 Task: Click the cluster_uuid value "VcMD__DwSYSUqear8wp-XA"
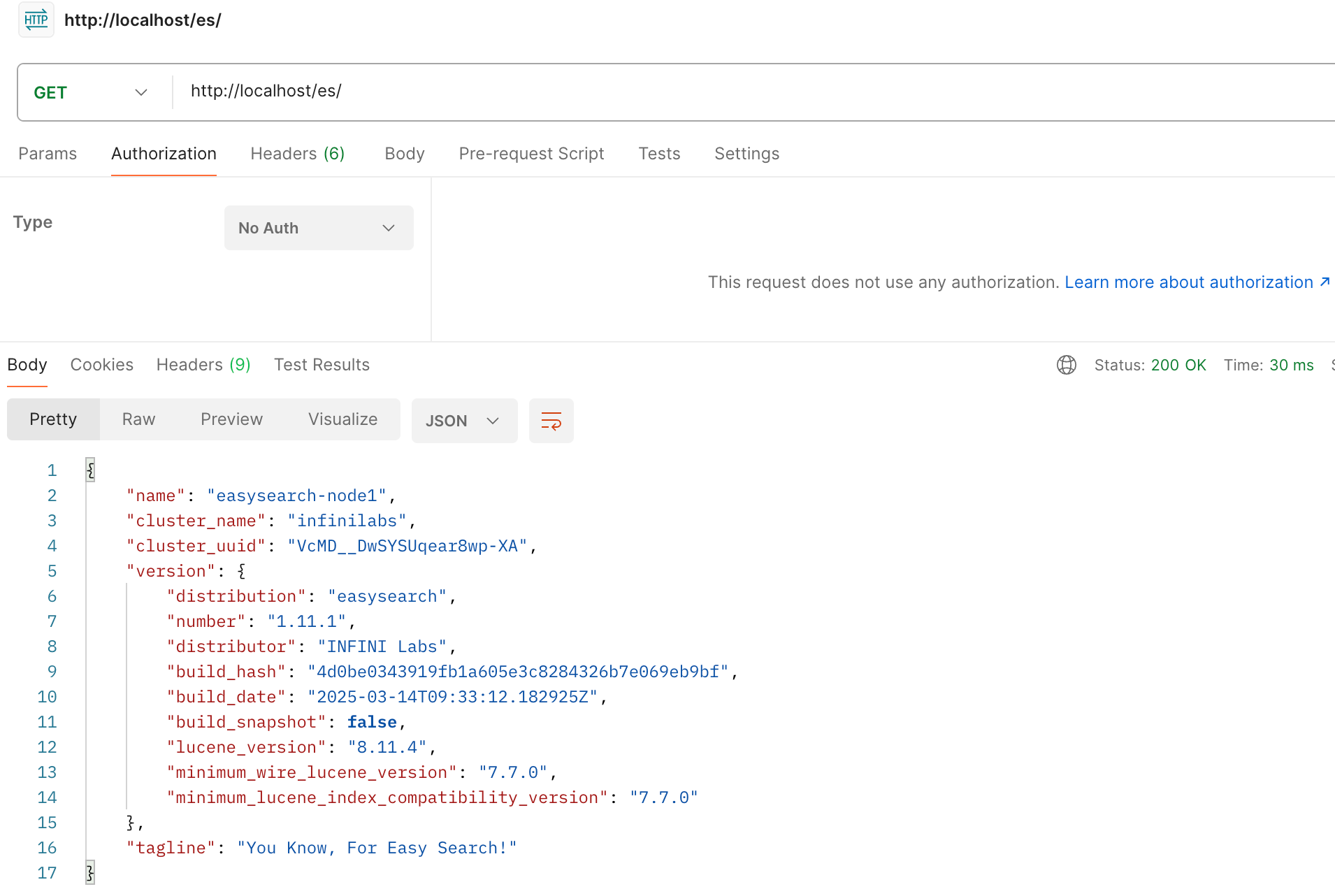coord(407,546)
